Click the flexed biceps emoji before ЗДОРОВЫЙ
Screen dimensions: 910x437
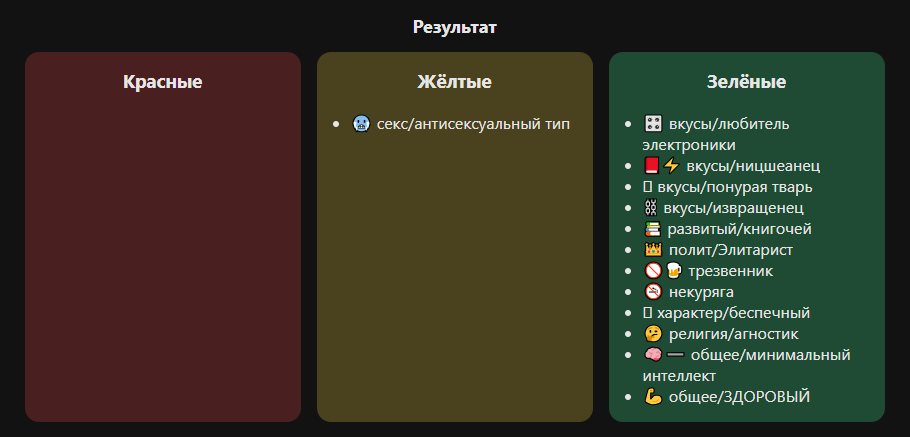653,397
